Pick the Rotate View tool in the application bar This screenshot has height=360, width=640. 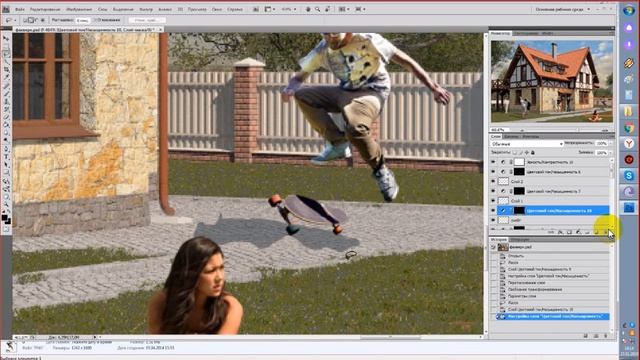[x=328, y=9]
